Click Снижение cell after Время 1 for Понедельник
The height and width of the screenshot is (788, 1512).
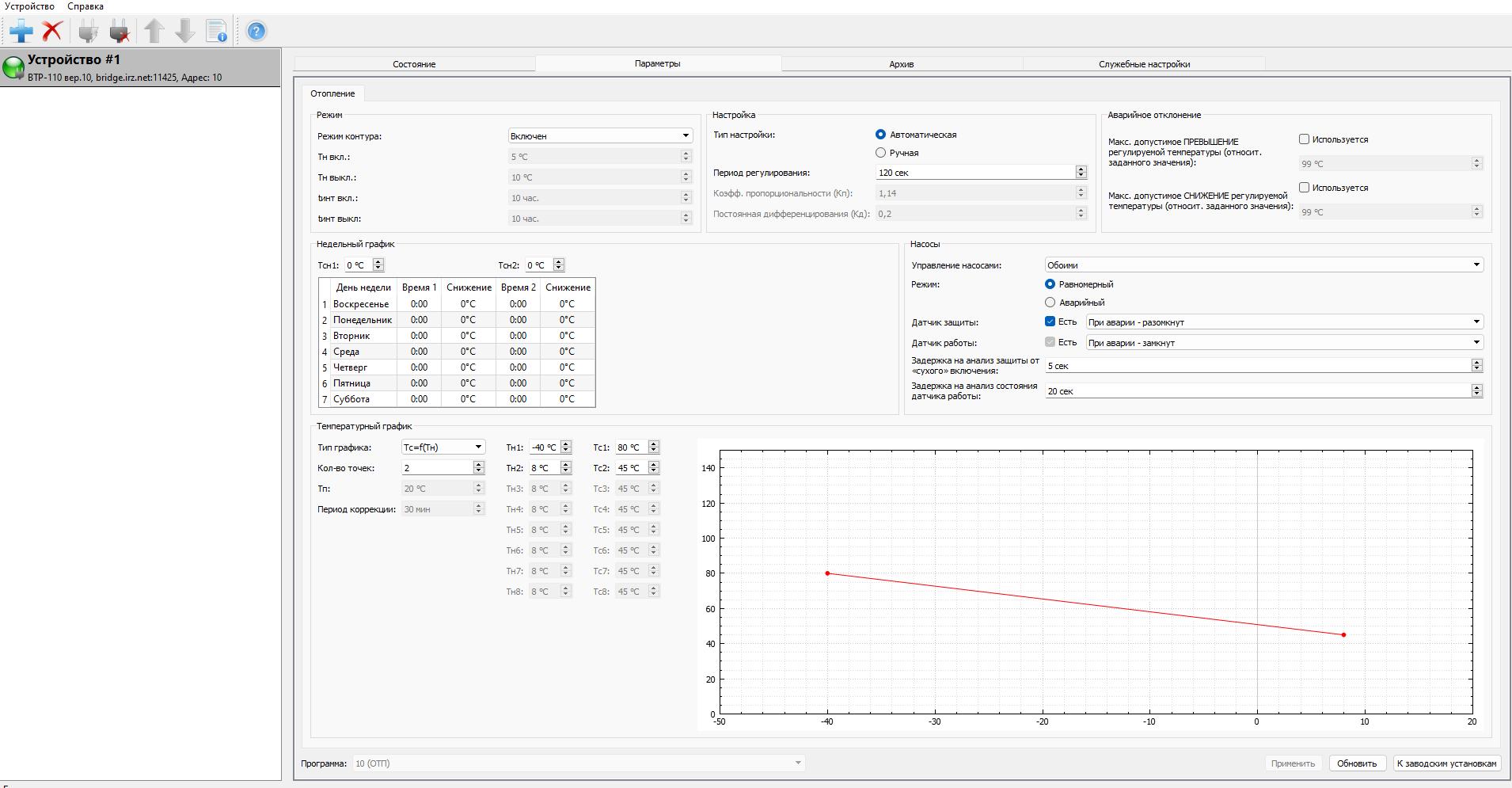point(469,320)
